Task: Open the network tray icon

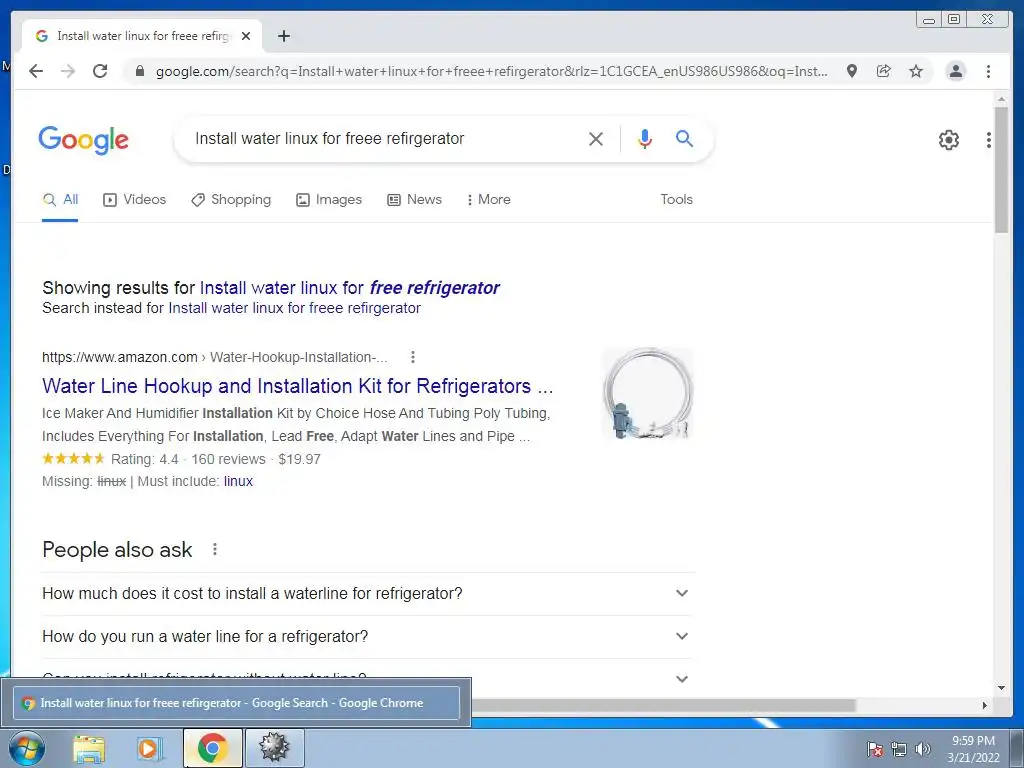Action: click(899, 749)
